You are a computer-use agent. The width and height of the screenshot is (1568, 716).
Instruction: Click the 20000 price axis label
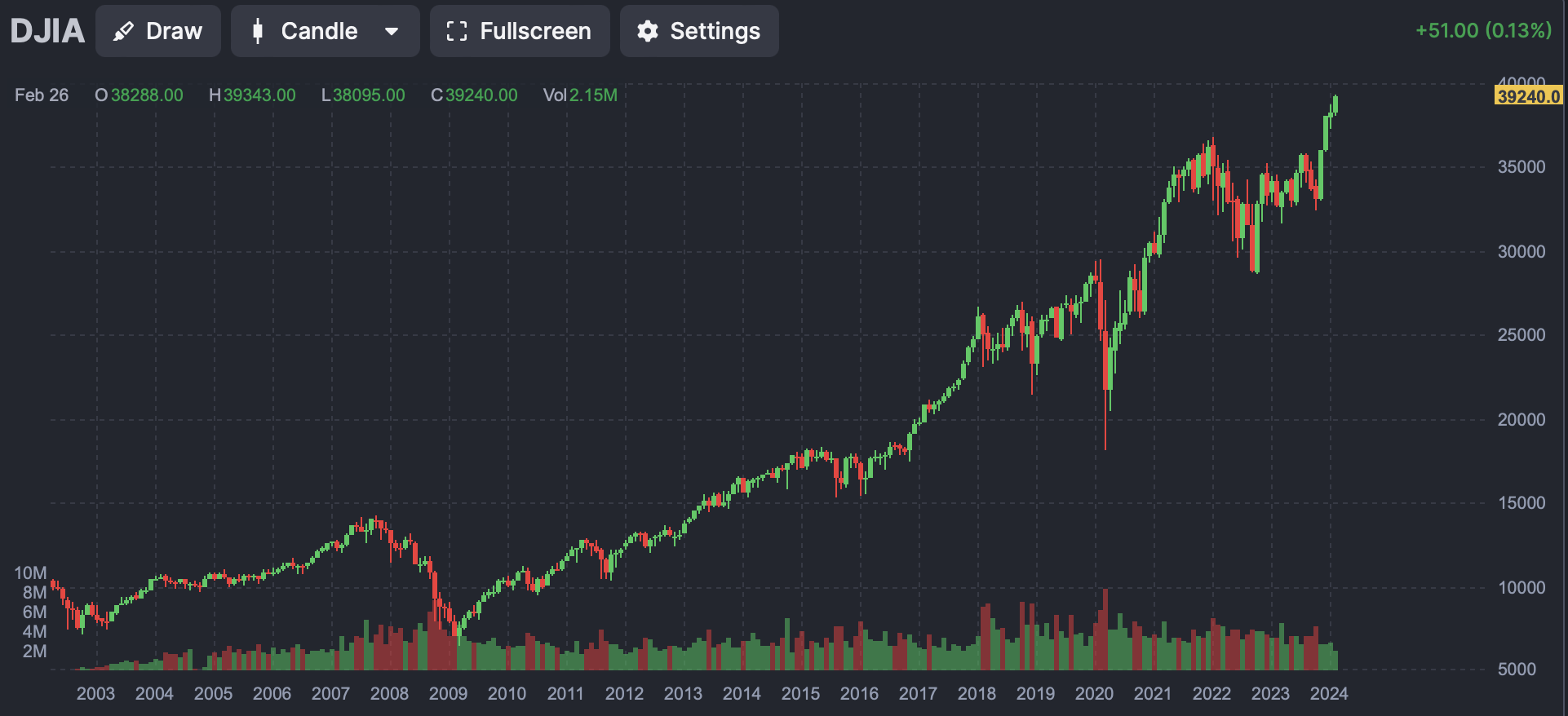pos(1521,420)
